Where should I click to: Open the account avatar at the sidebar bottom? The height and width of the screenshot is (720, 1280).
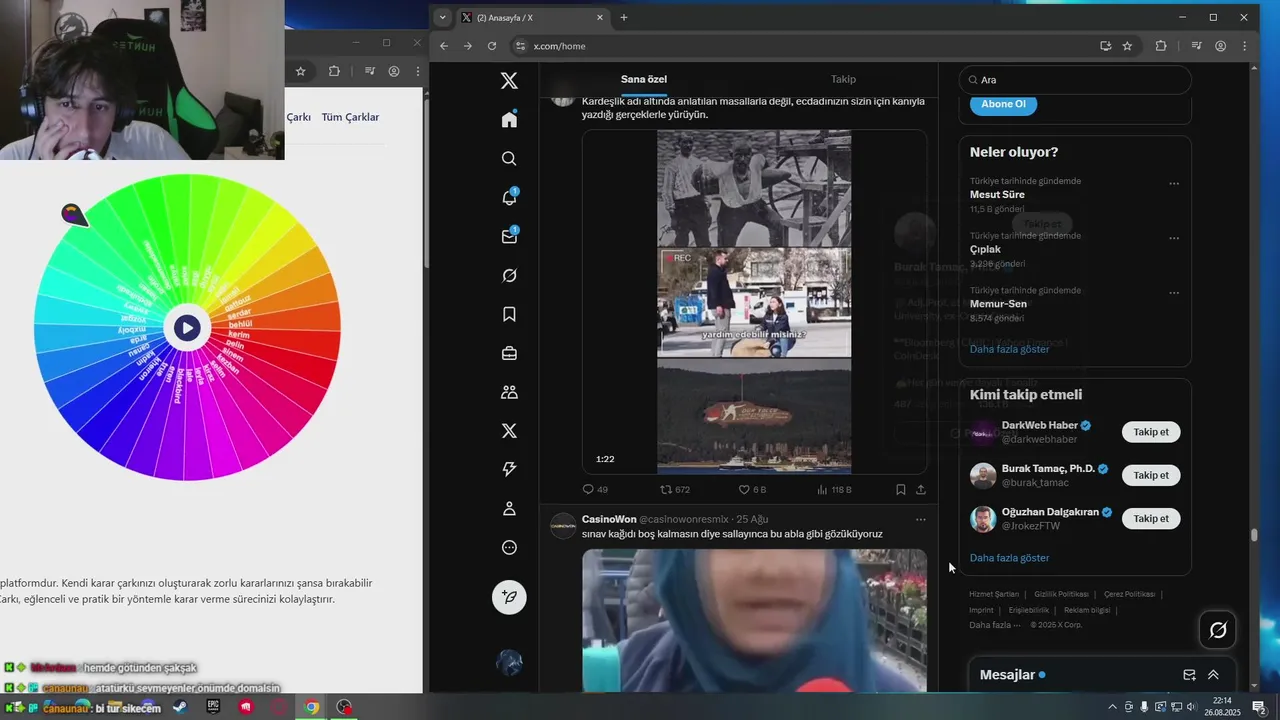[509, 662]
